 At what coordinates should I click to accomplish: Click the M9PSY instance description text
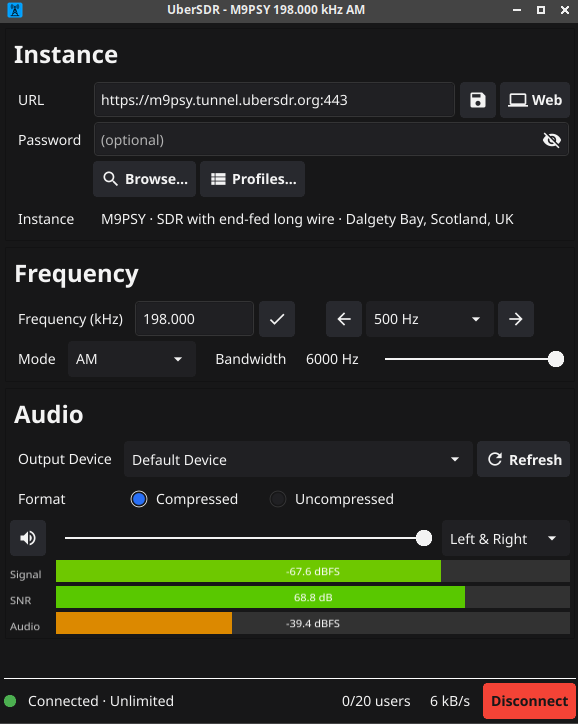pyautogui.click(x=307, y=219)
